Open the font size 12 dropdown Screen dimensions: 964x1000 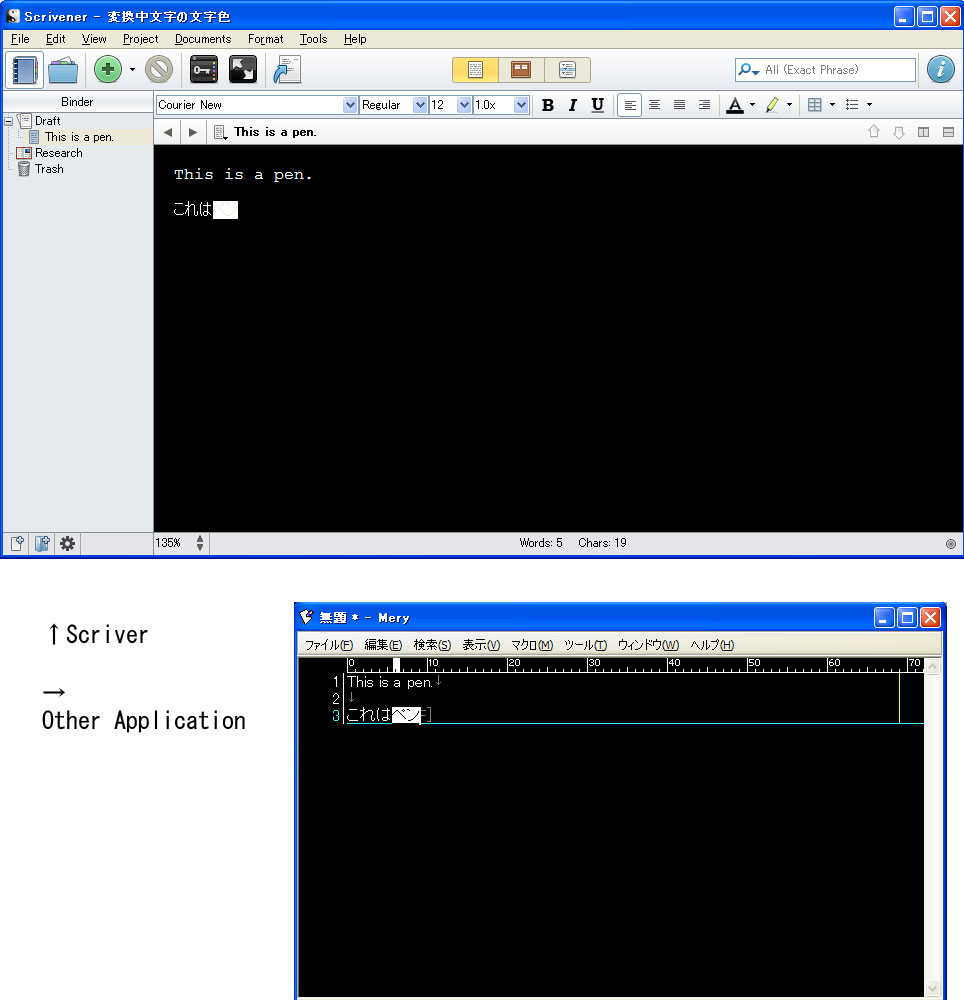click(x=464, y=105)
